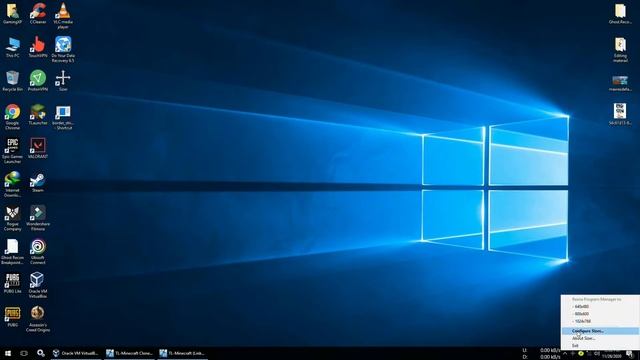Launch Oracle VM VirtualBox desktop icon
Image resolution: width=640 pixels, height=360 pixels.
pos(38,285)
